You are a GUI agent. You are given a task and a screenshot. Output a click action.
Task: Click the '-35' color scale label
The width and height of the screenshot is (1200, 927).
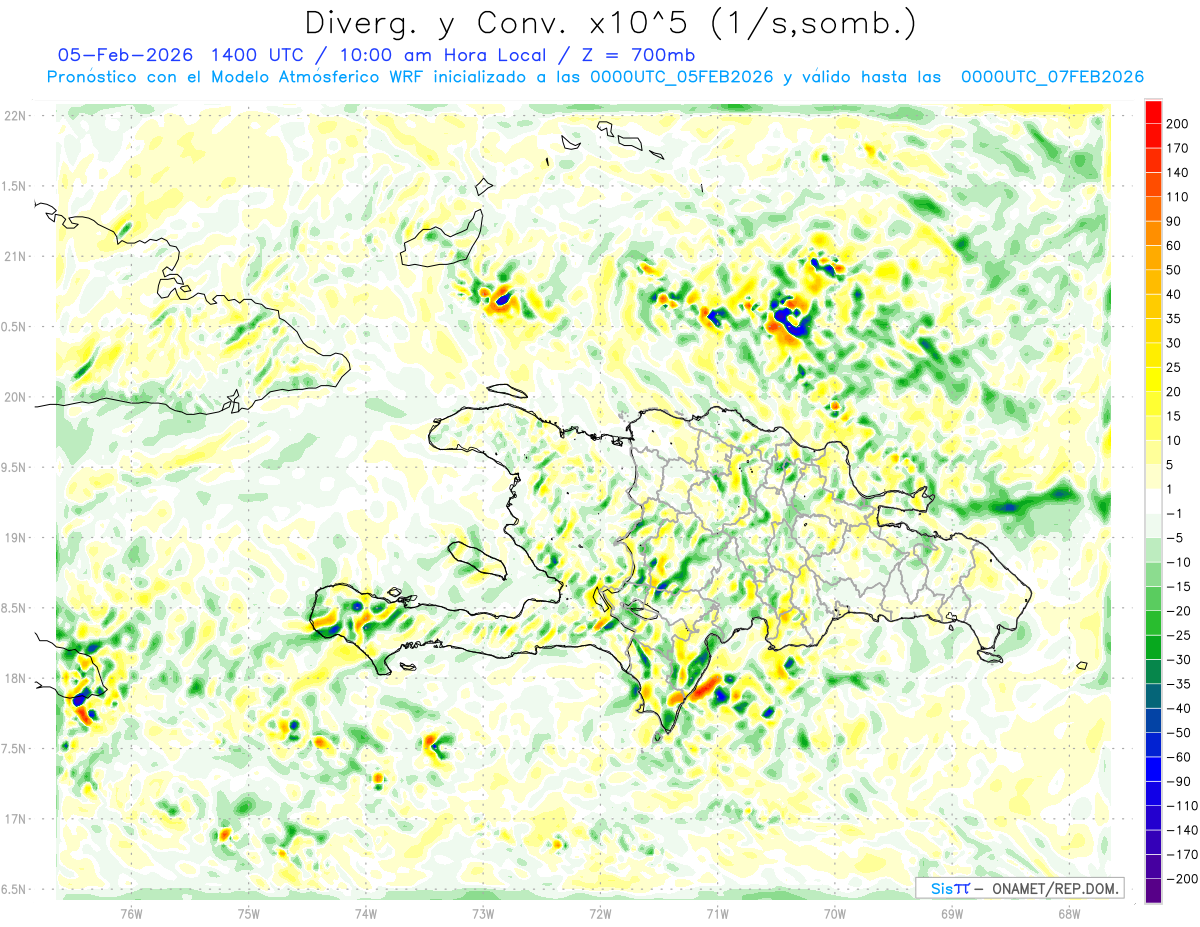pyautogui.click(x=1178, y=684)
